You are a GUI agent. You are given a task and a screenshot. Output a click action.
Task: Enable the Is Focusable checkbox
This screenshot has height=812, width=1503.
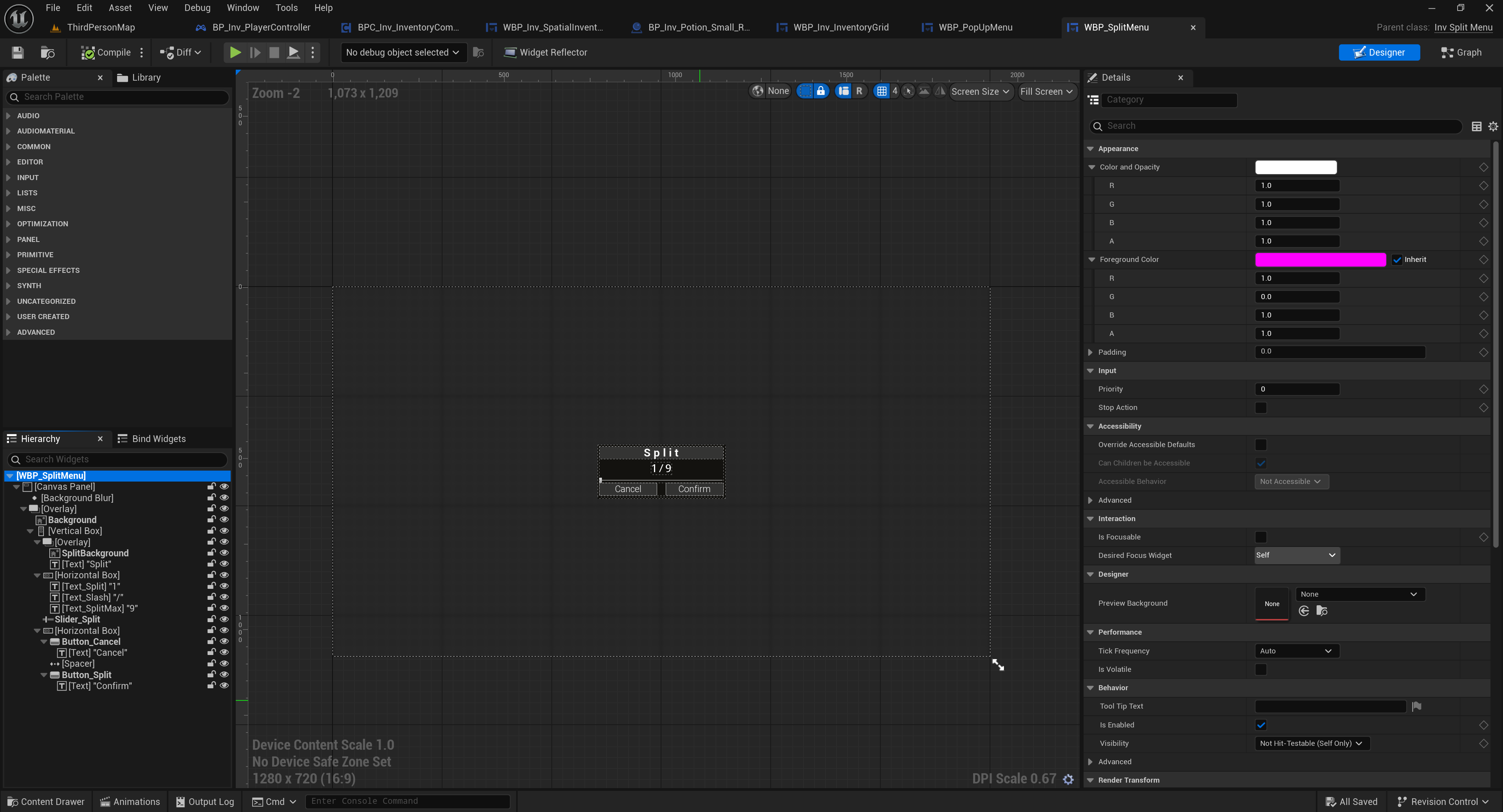(1260, 537)
